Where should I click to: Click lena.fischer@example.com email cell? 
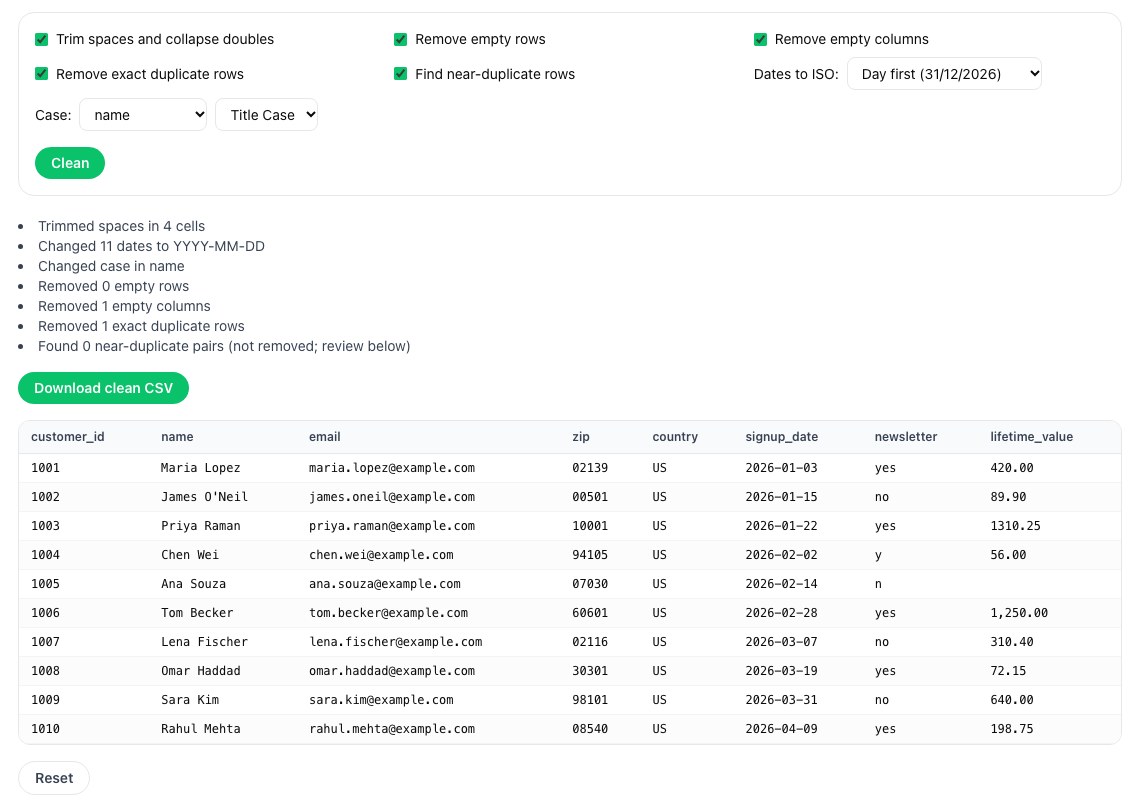tap(396, 642)
